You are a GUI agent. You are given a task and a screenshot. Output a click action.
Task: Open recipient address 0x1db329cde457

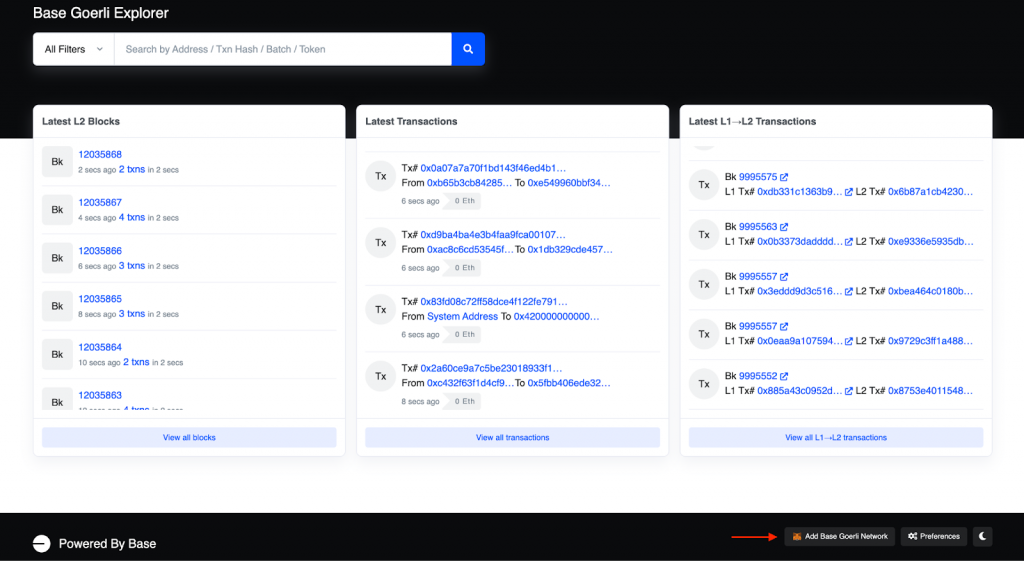(x=570, y=249)
